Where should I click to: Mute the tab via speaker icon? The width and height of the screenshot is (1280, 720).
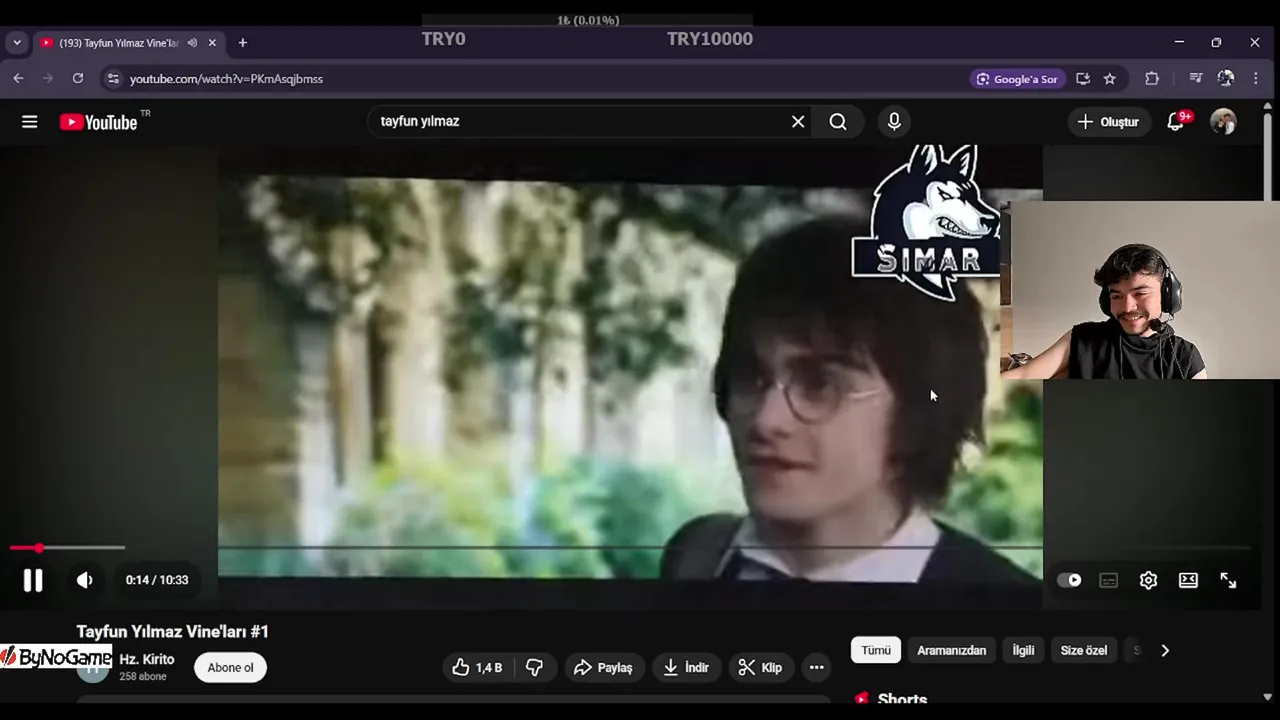coord(192,43)
